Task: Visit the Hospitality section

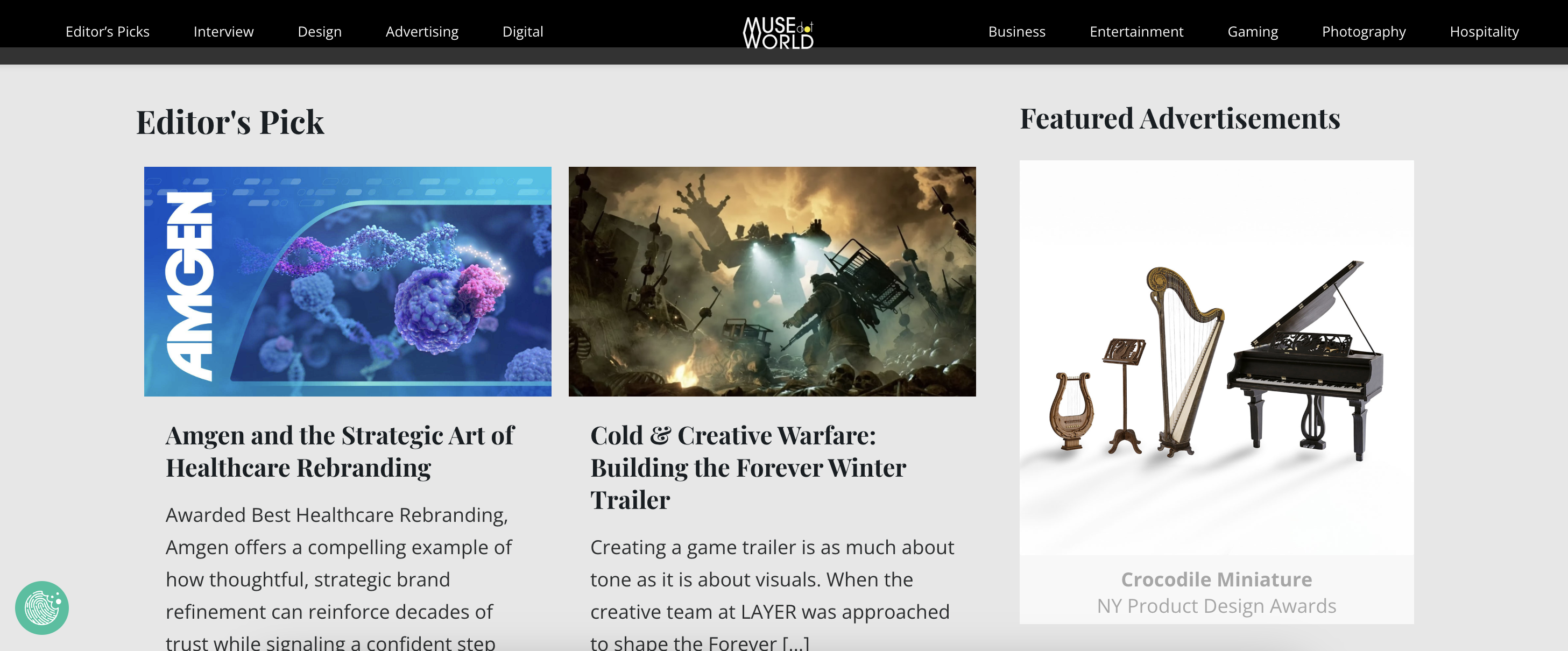Action: coord(1484,32)
